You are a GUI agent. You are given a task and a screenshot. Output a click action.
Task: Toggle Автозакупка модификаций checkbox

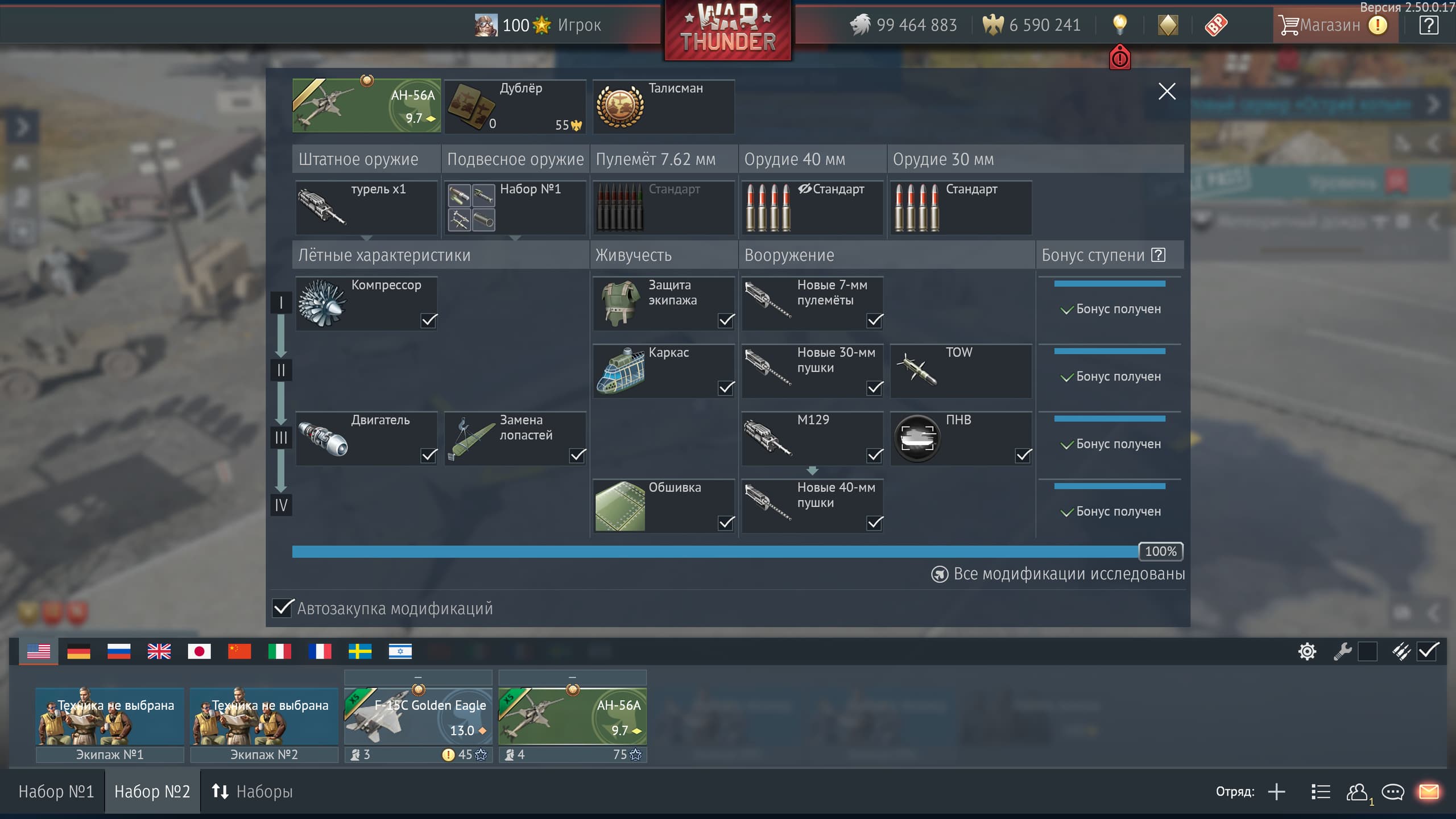(x=283, y=608)
